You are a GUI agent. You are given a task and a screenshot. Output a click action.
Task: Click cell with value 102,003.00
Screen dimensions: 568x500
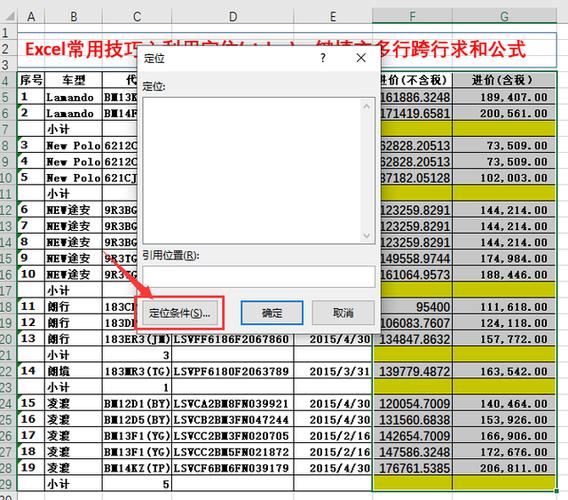tap(504, 178)
